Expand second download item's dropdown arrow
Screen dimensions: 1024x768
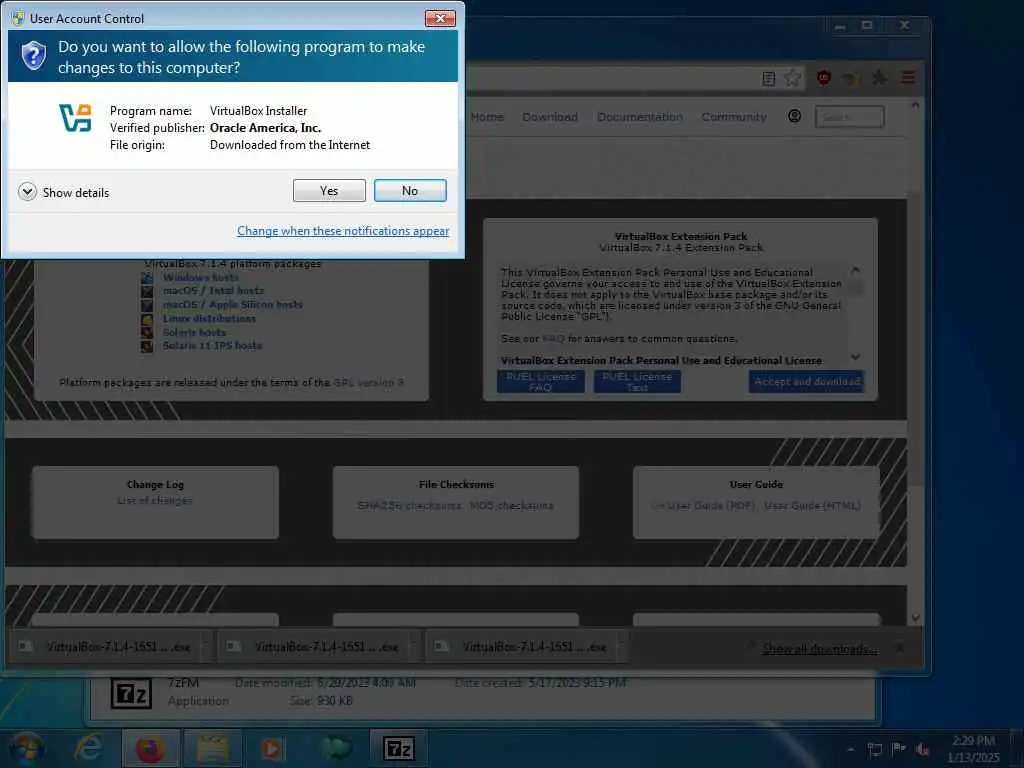tap(415, 647)
